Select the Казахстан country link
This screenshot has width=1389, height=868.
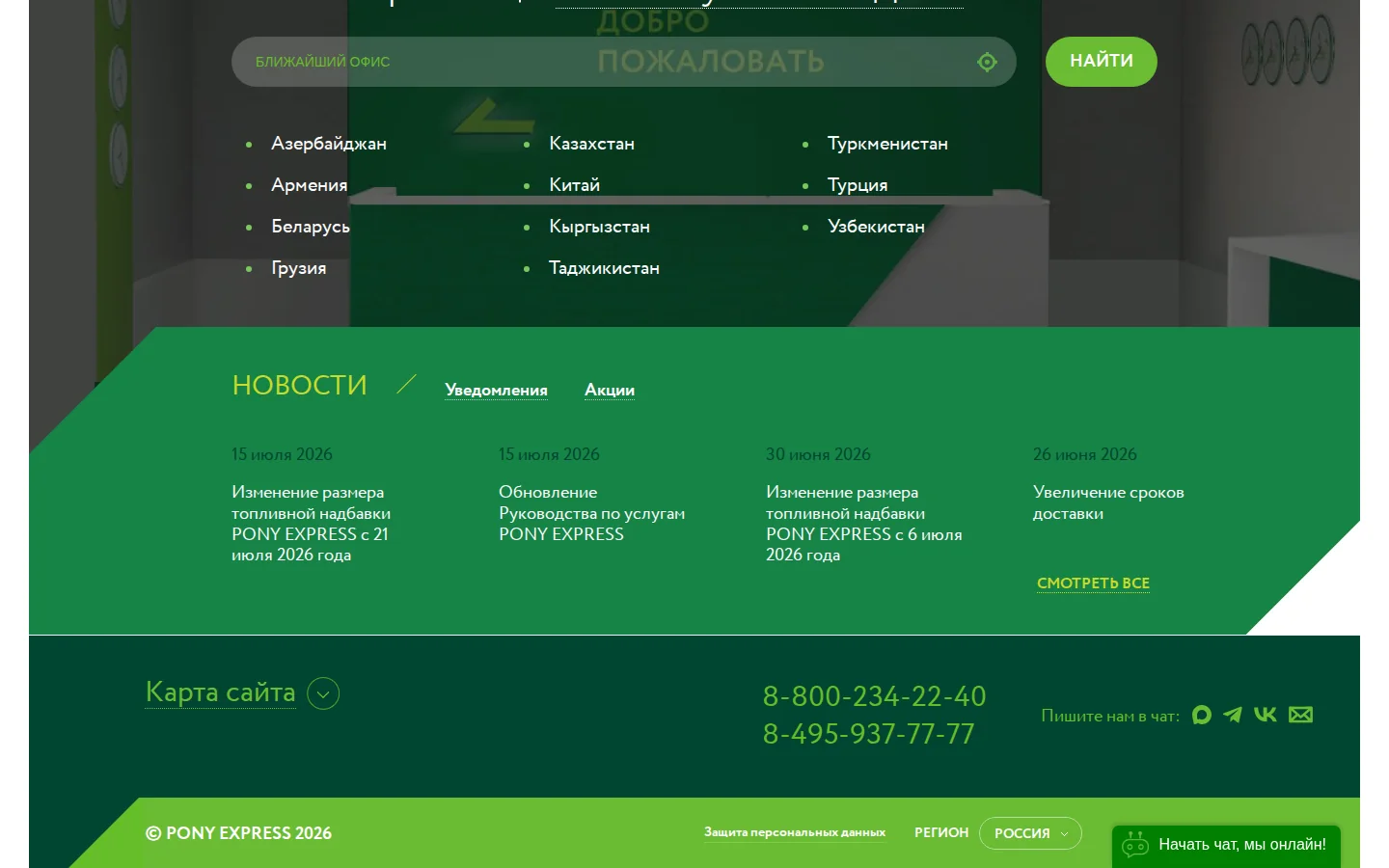coord(592,144)
